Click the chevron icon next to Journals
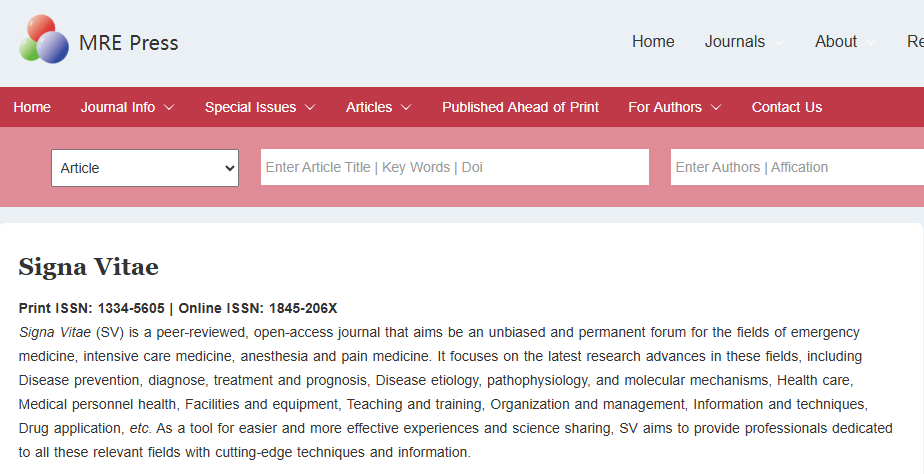Screen dimensions: 924x474 click(x=778, y=42)
